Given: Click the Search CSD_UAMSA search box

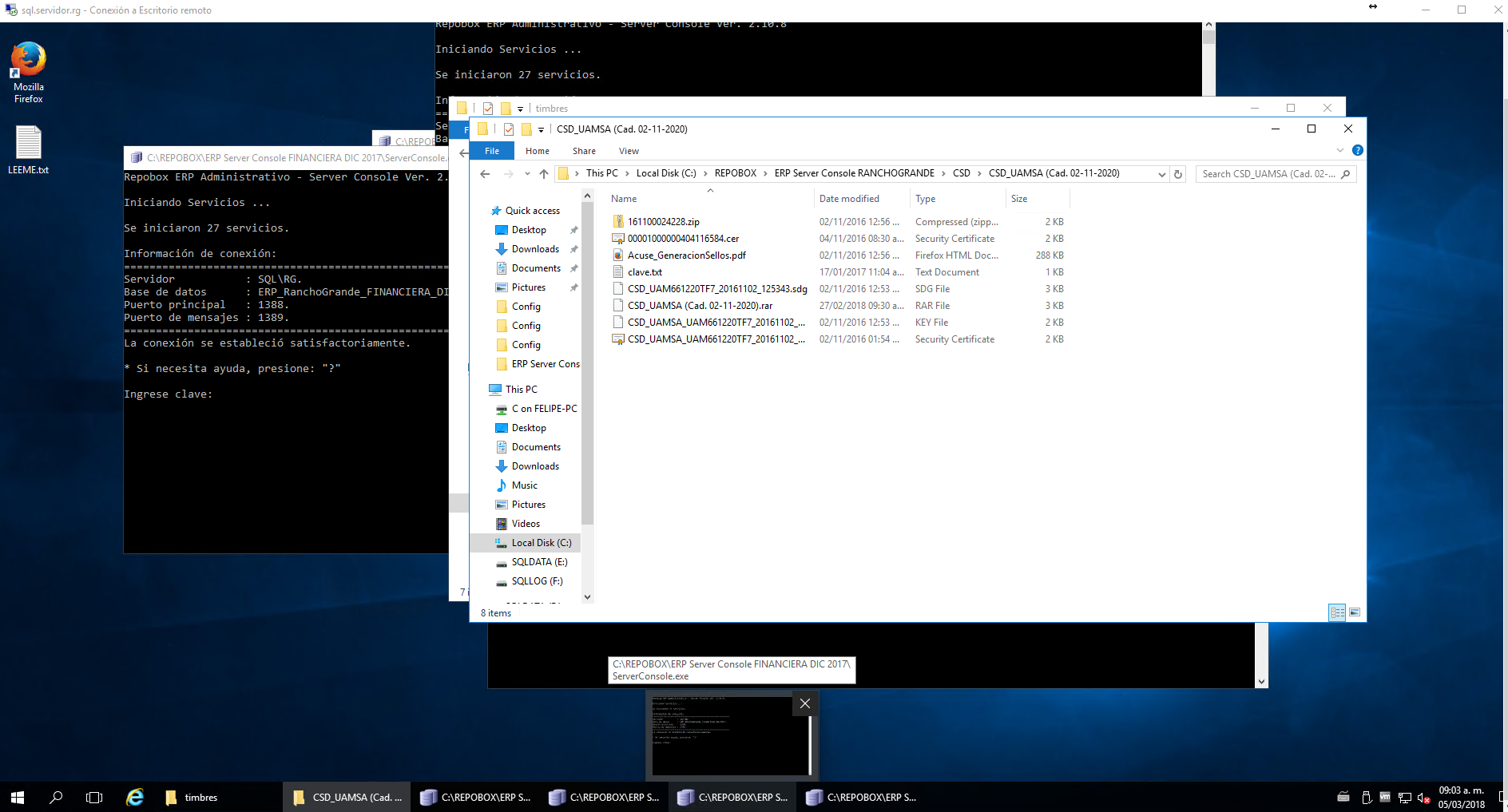Looking at the screenshot, I should pos(1276,174).
